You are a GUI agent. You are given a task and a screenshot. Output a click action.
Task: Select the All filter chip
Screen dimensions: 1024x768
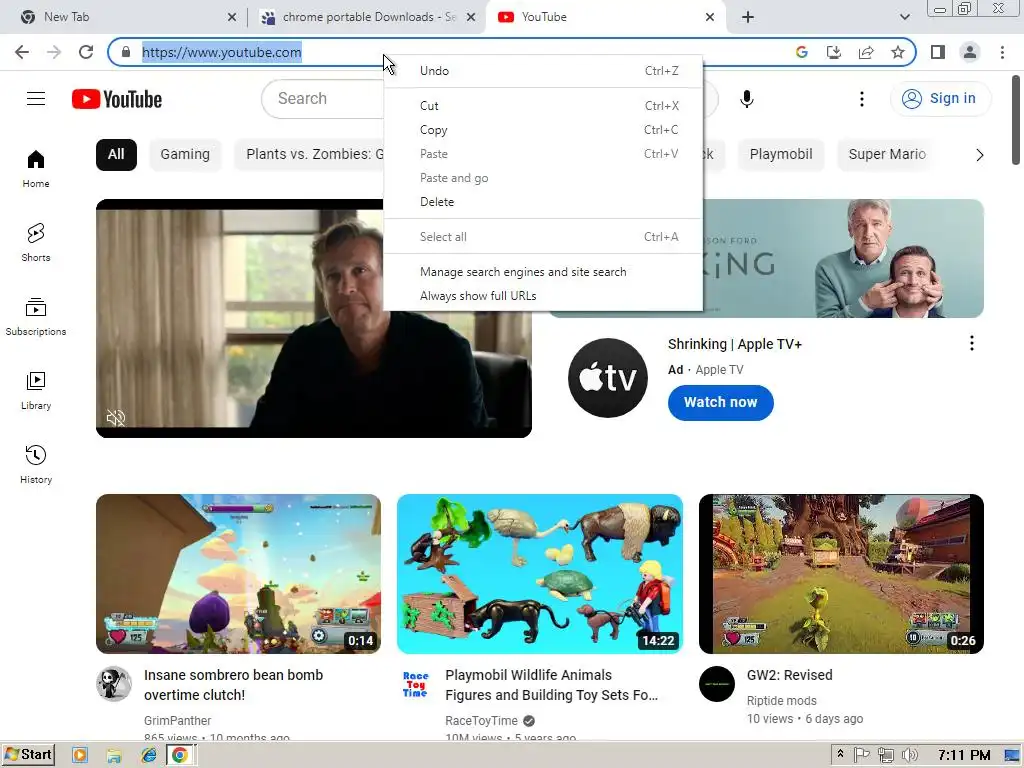point(116,155)
